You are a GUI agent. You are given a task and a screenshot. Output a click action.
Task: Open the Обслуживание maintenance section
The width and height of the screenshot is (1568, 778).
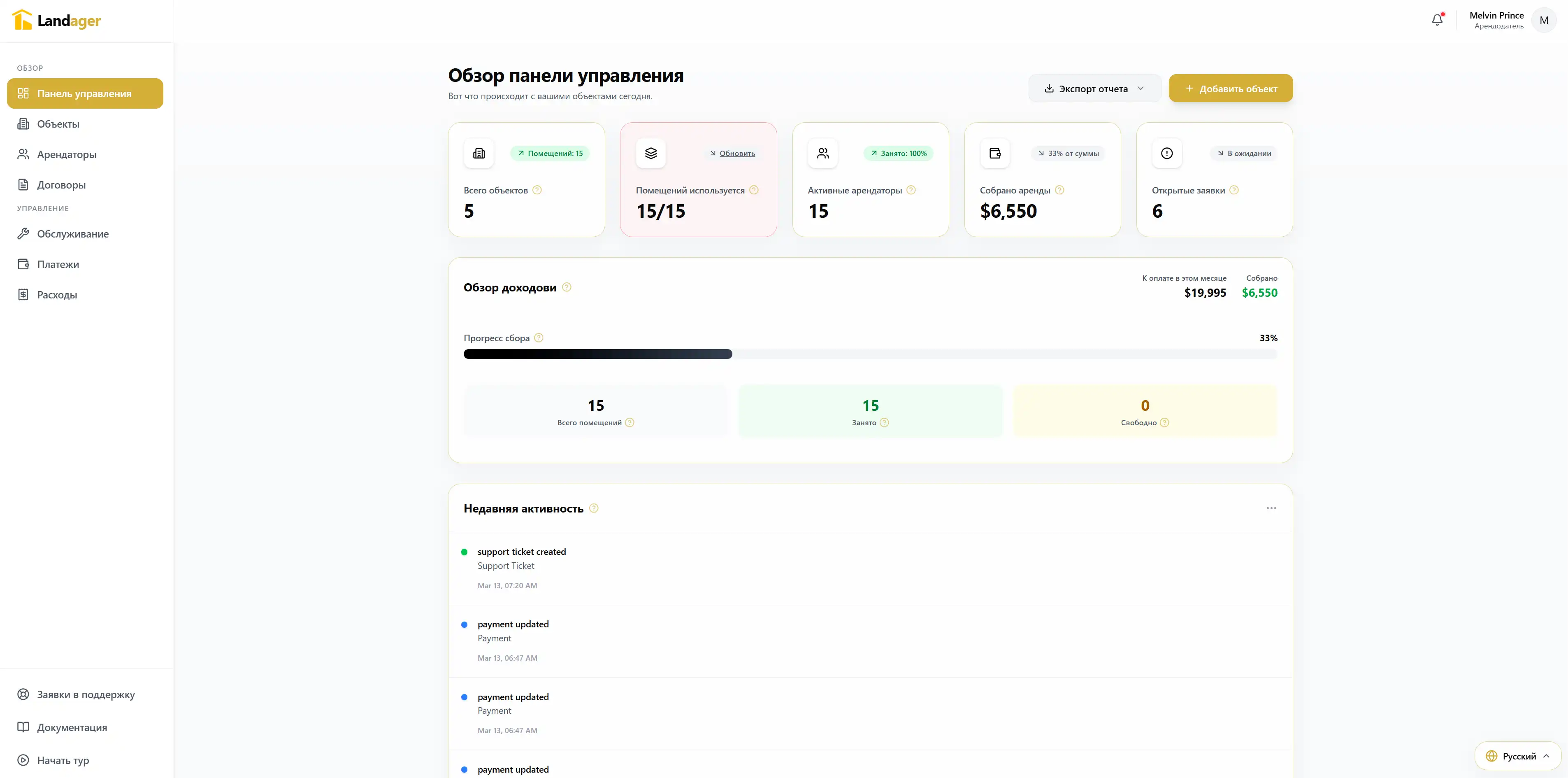pos(72,233)
